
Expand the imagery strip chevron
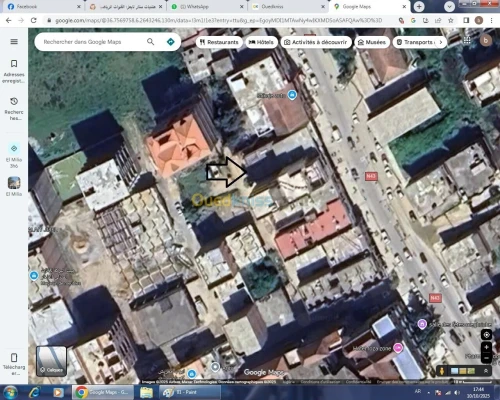486,371
